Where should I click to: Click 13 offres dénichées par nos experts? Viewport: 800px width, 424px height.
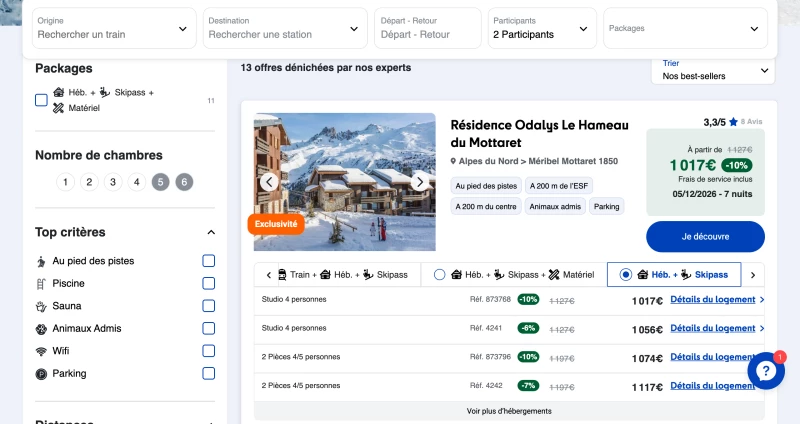point(326,67)
